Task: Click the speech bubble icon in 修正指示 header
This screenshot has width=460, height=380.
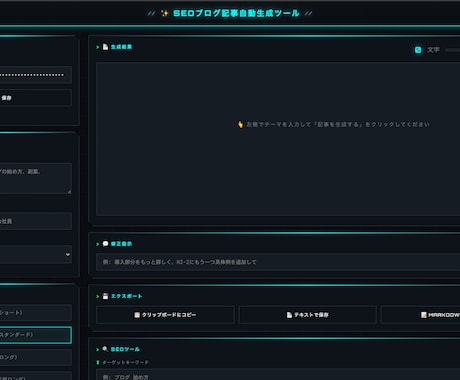Action: pyautogui.click(x=105, y=244)
